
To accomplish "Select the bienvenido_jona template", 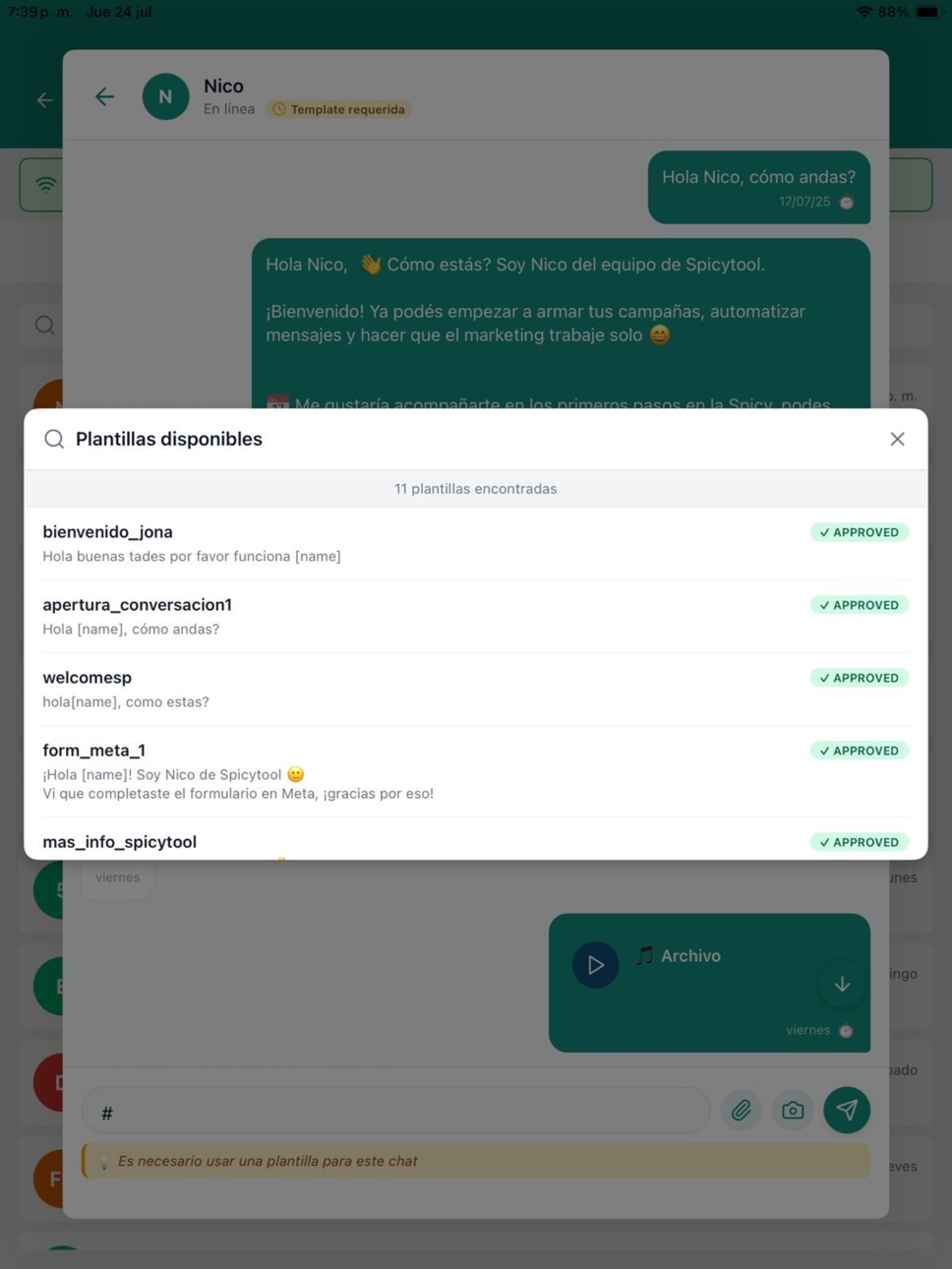I will point(476,544).
